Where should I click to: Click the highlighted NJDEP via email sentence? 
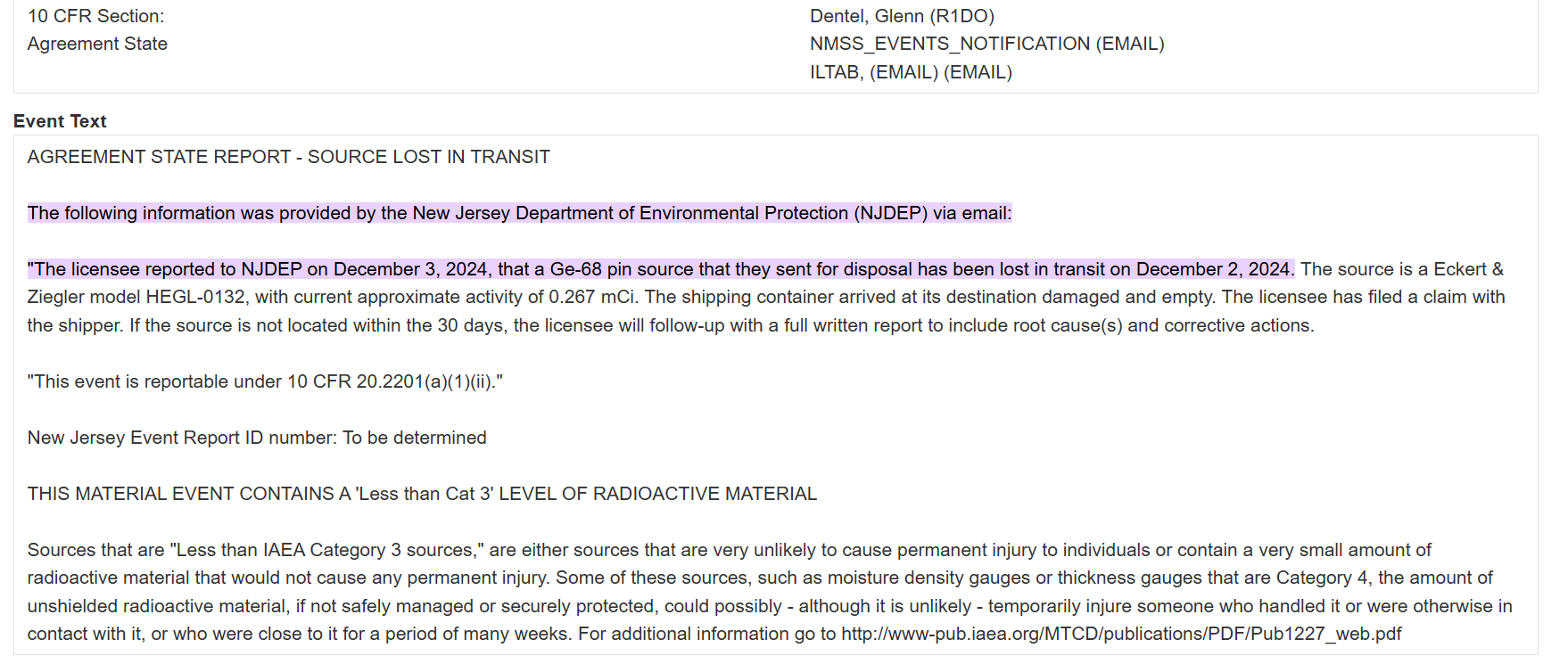tap(520, 213)
